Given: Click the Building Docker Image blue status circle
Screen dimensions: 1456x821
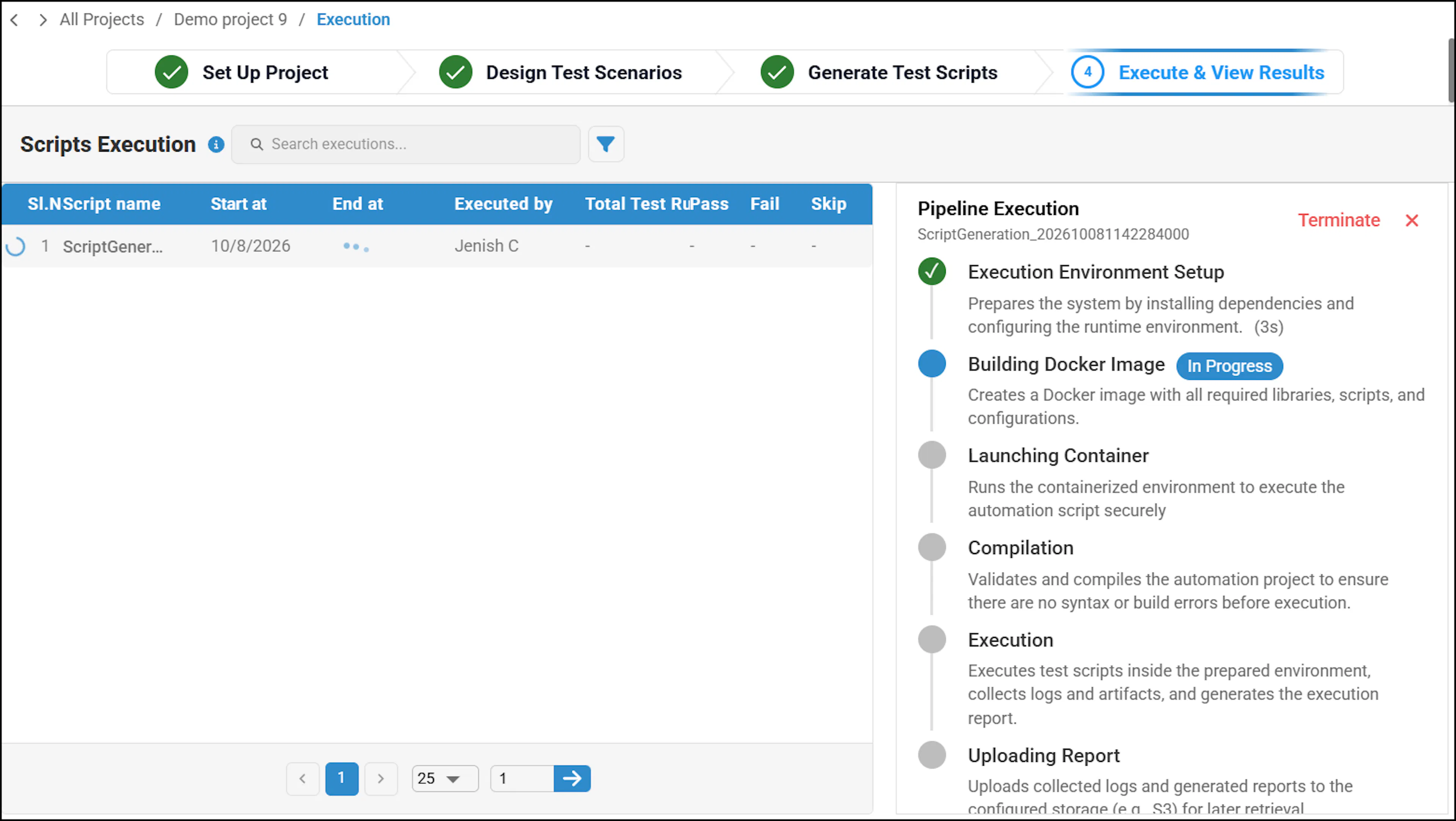Looking at the screenshot, I should [932, 364].
